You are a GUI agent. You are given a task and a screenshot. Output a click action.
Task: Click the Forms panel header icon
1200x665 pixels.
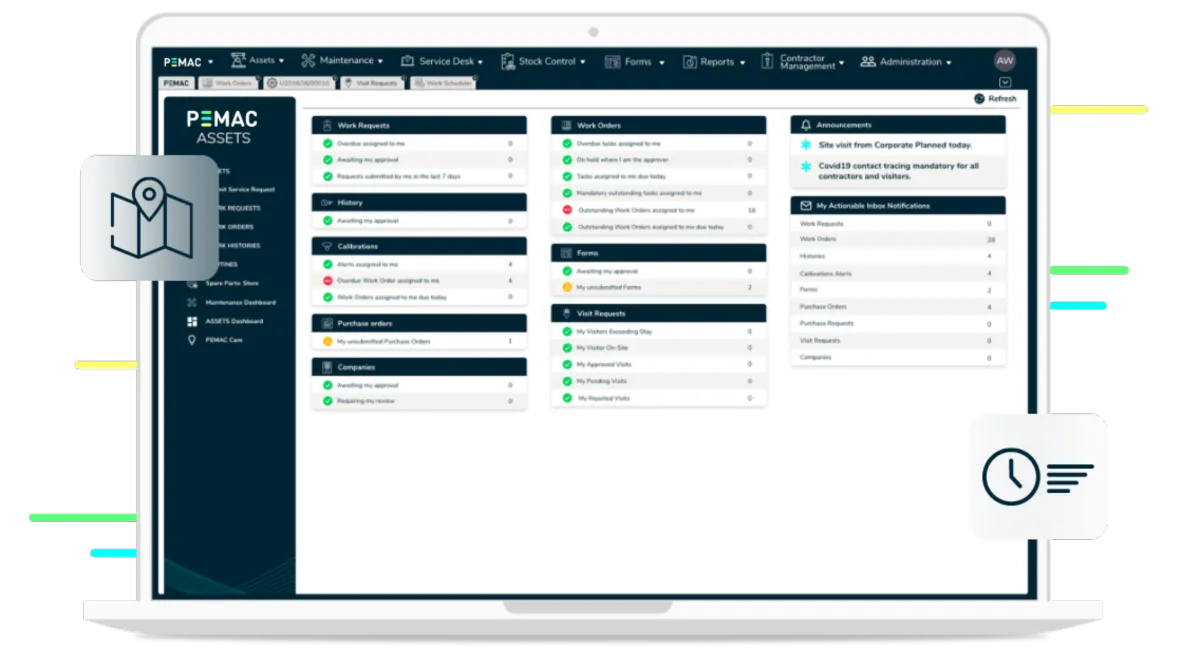point(566,253)
